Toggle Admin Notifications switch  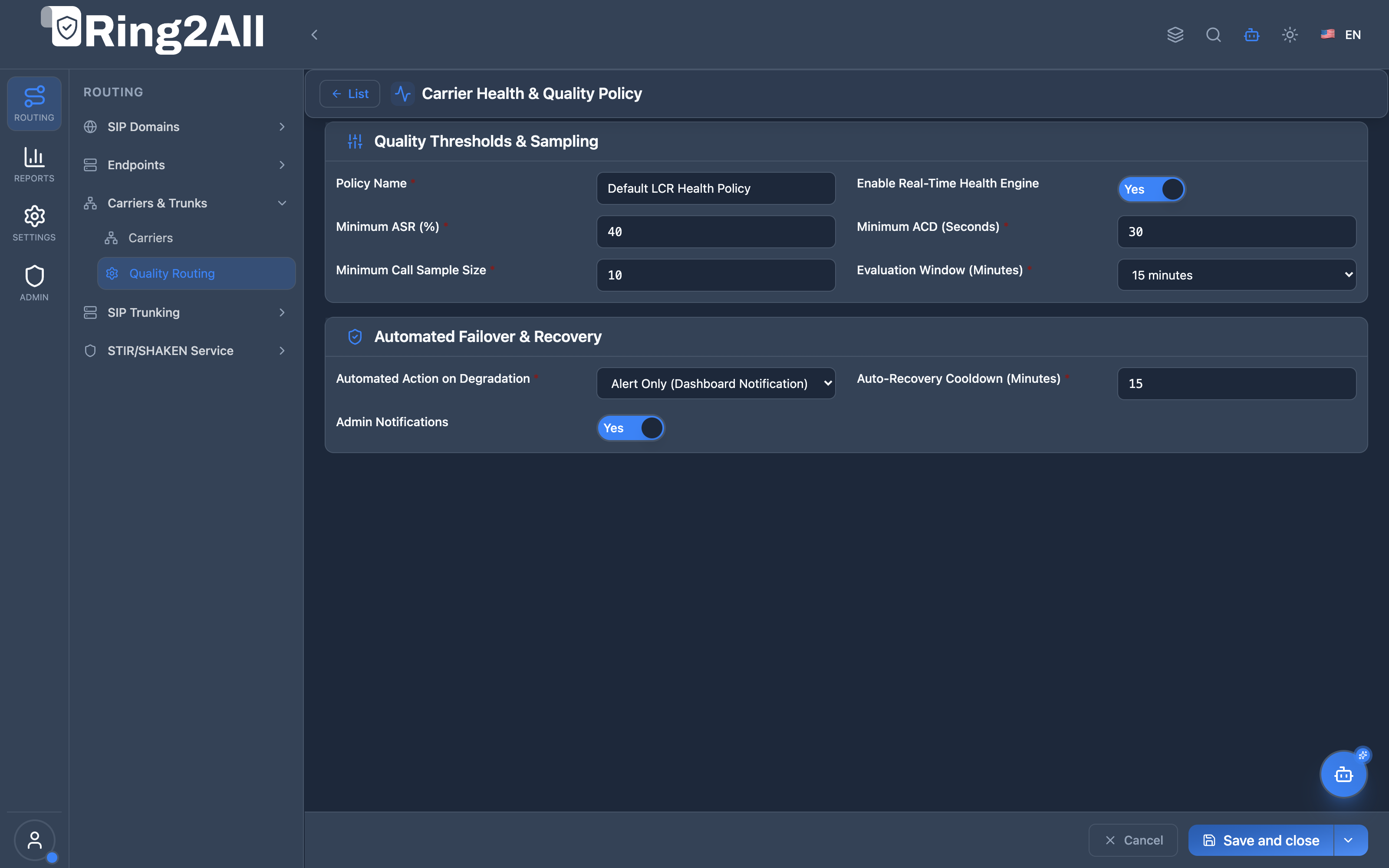(630, 427)
